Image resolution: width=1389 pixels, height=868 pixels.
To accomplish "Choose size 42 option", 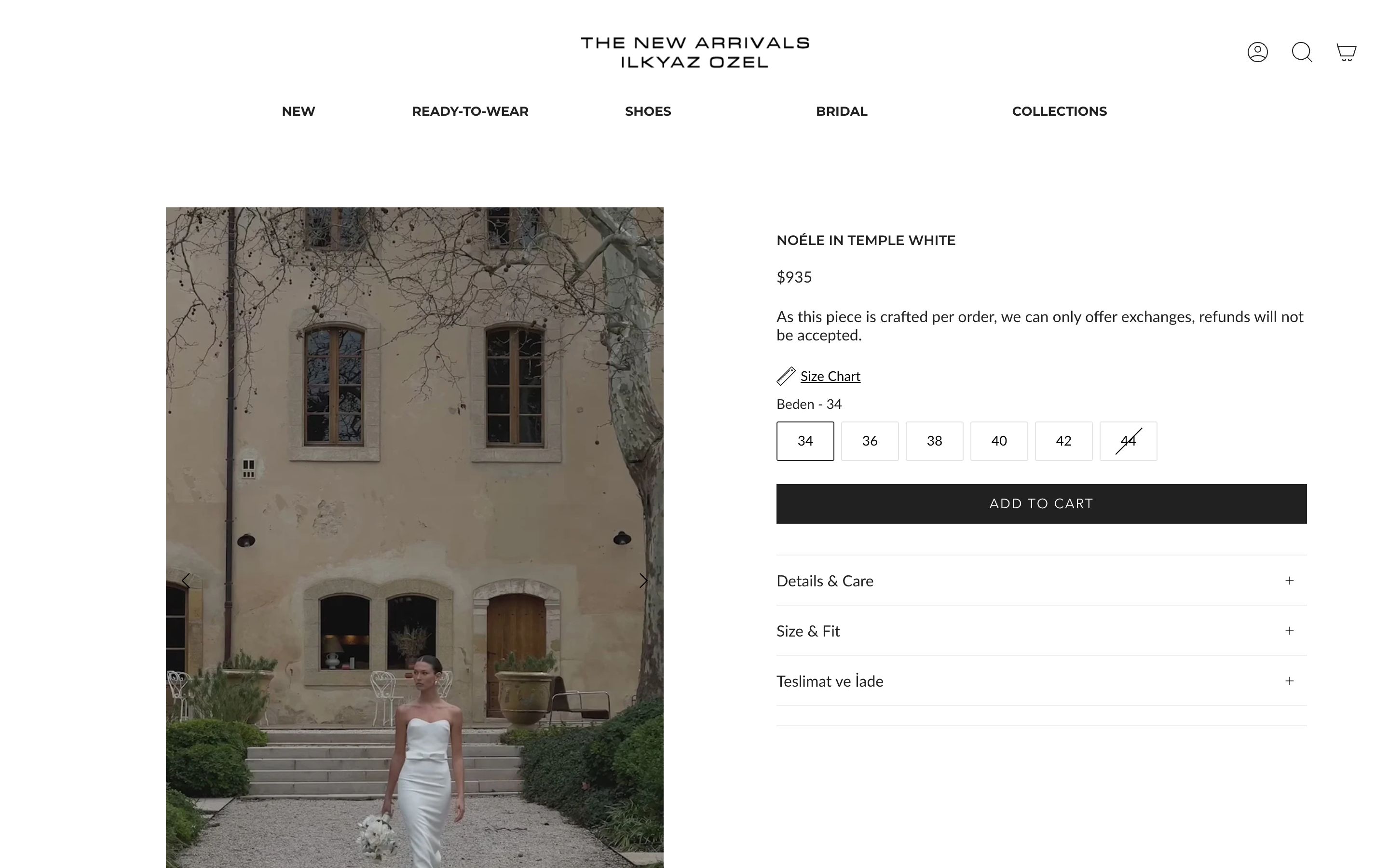I will point(1063,441).
